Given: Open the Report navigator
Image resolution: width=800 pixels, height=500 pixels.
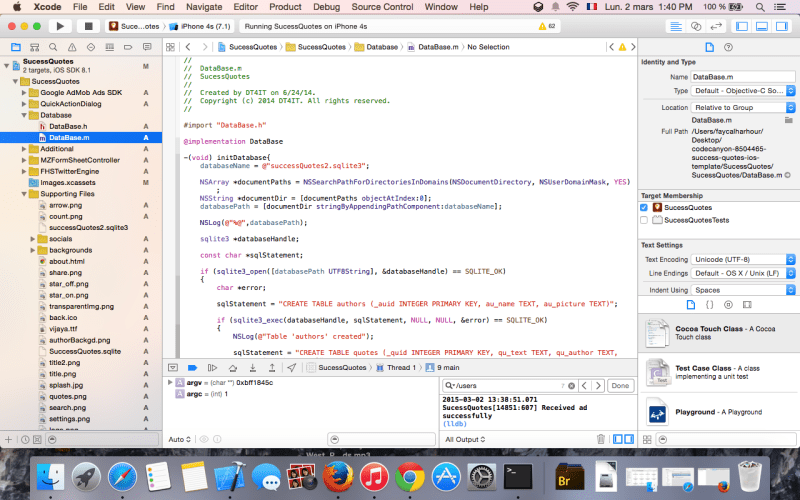Looking at the screenshot, I should coord(147,47).
